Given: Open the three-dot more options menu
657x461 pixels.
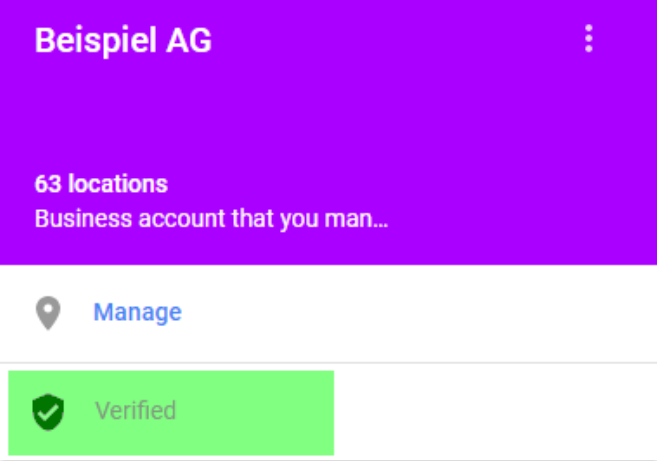Looking at the screenshot, I should tap(588, 39).
